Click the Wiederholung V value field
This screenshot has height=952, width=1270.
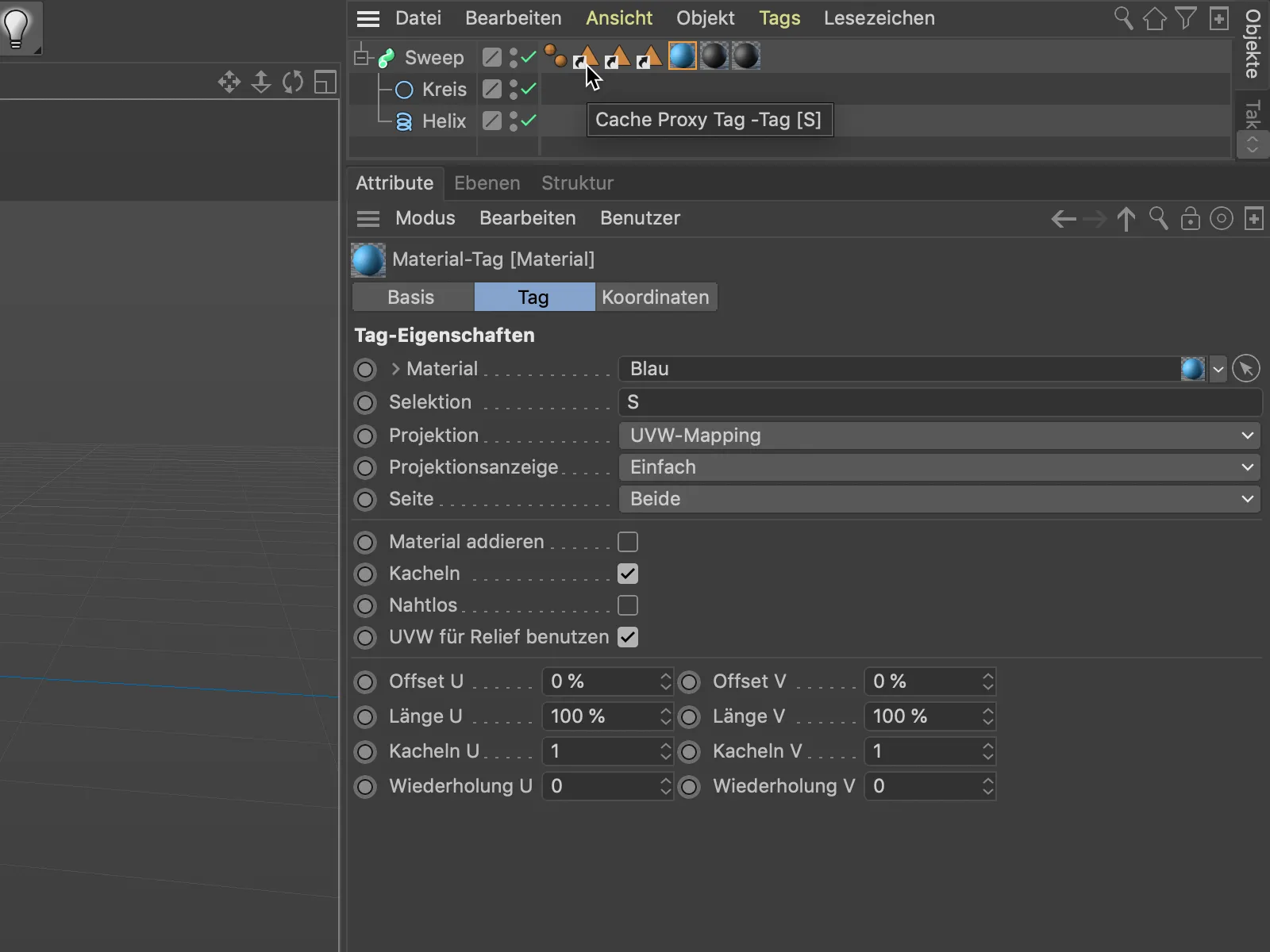922,786
